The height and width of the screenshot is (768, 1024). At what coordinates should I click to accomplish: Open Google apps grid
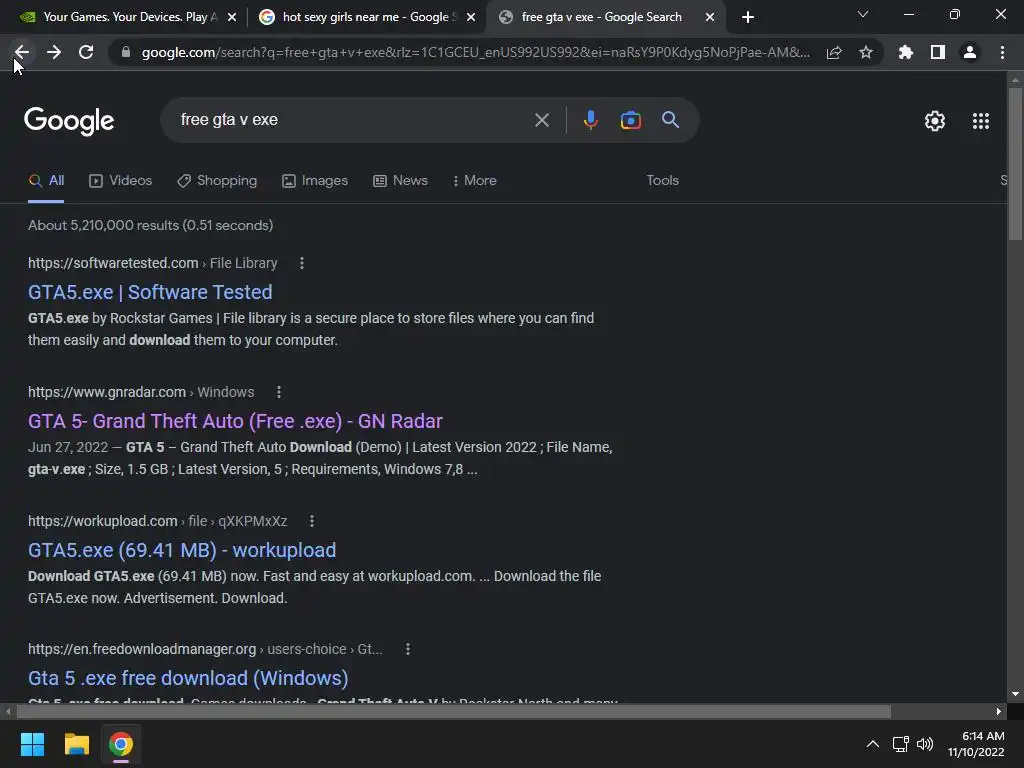(x=981, y=121)
